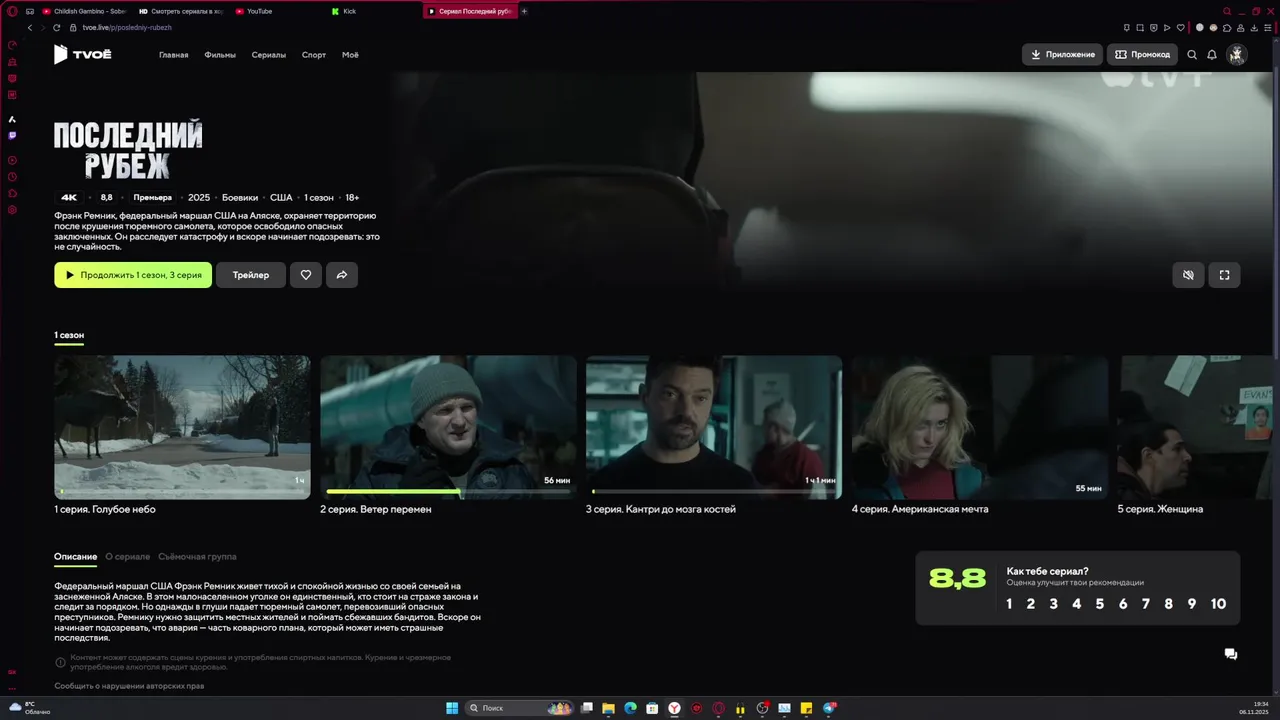1280x720 pixels.
Task: Share the series with arrow button
Action: pyautogui.click(x=342, y=275)
